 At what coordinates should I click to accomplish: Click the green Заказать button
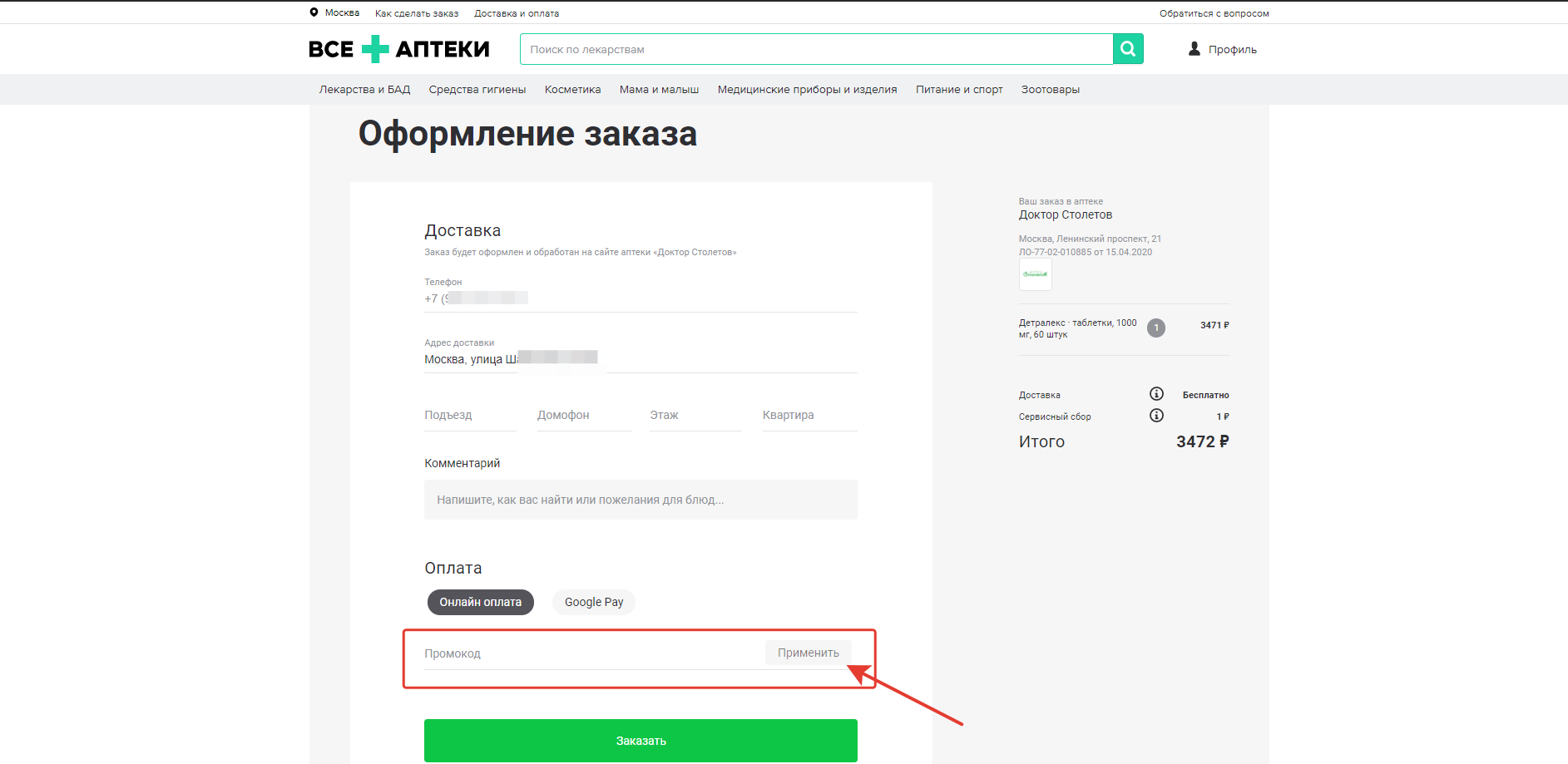click(x=641, y=741)
